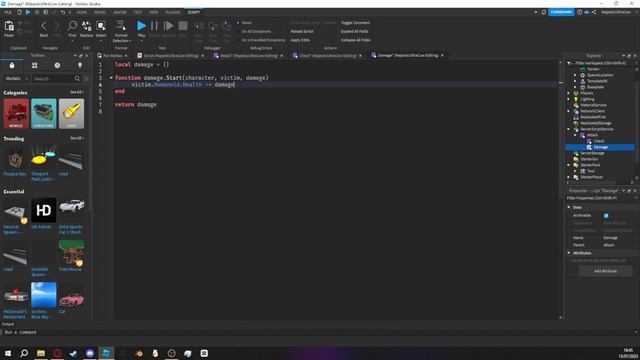The image size is (640, 360).
Task: Click the Resume test button
Action: click(168, 26)
